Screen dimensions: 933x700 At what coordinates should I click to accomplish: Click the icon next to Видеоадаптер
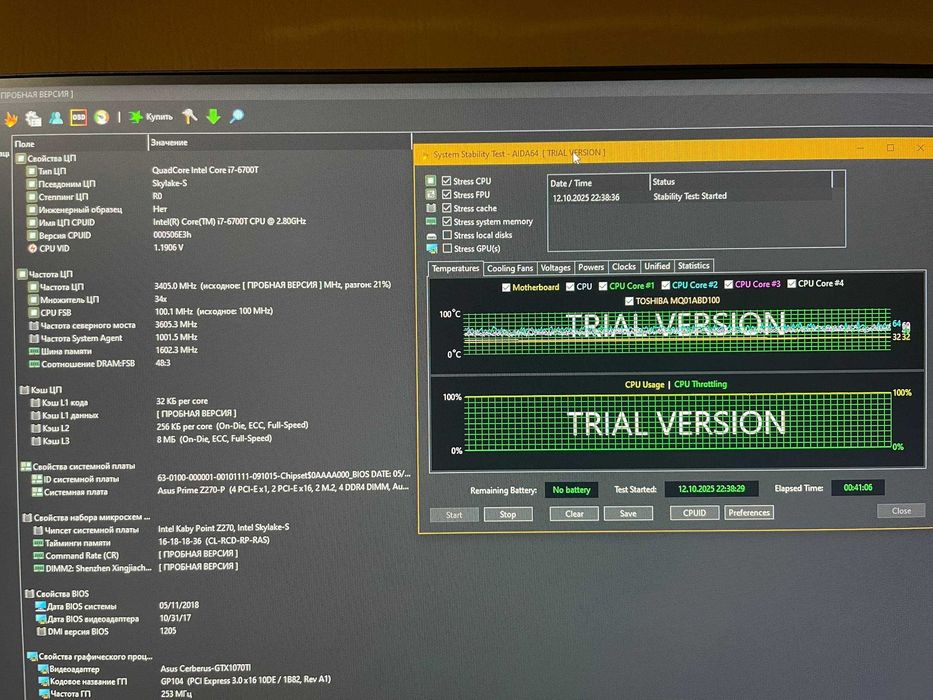tap(43, 669)
